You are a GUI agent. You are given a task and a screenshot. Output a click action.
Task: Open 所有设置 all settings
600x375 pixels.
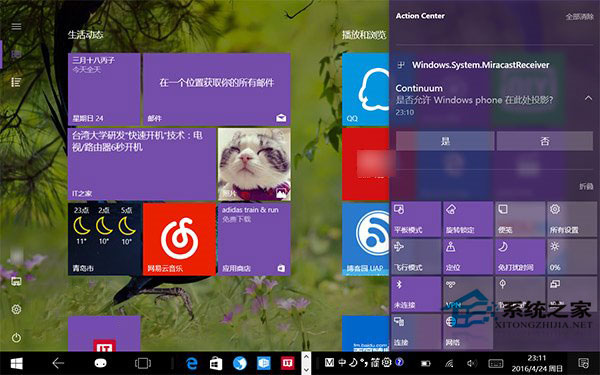(572, 219)
